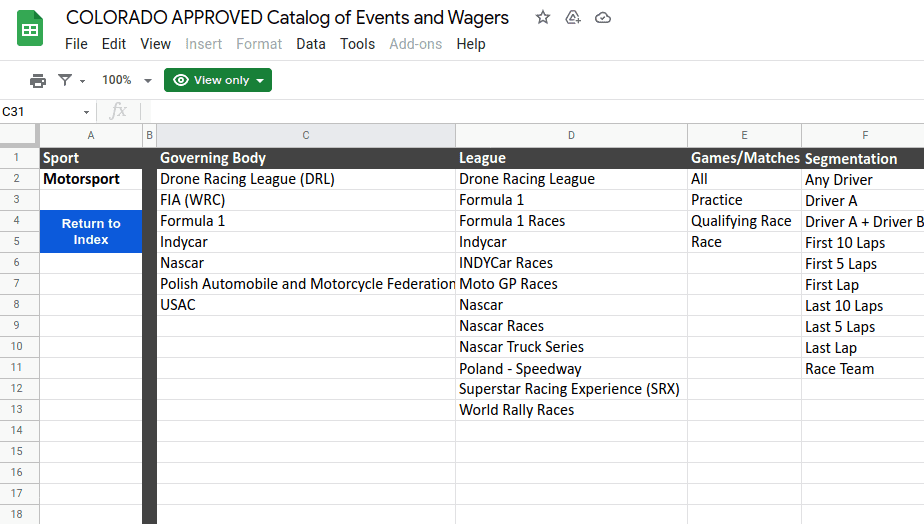Open the Tools menu

click(357, 44)
